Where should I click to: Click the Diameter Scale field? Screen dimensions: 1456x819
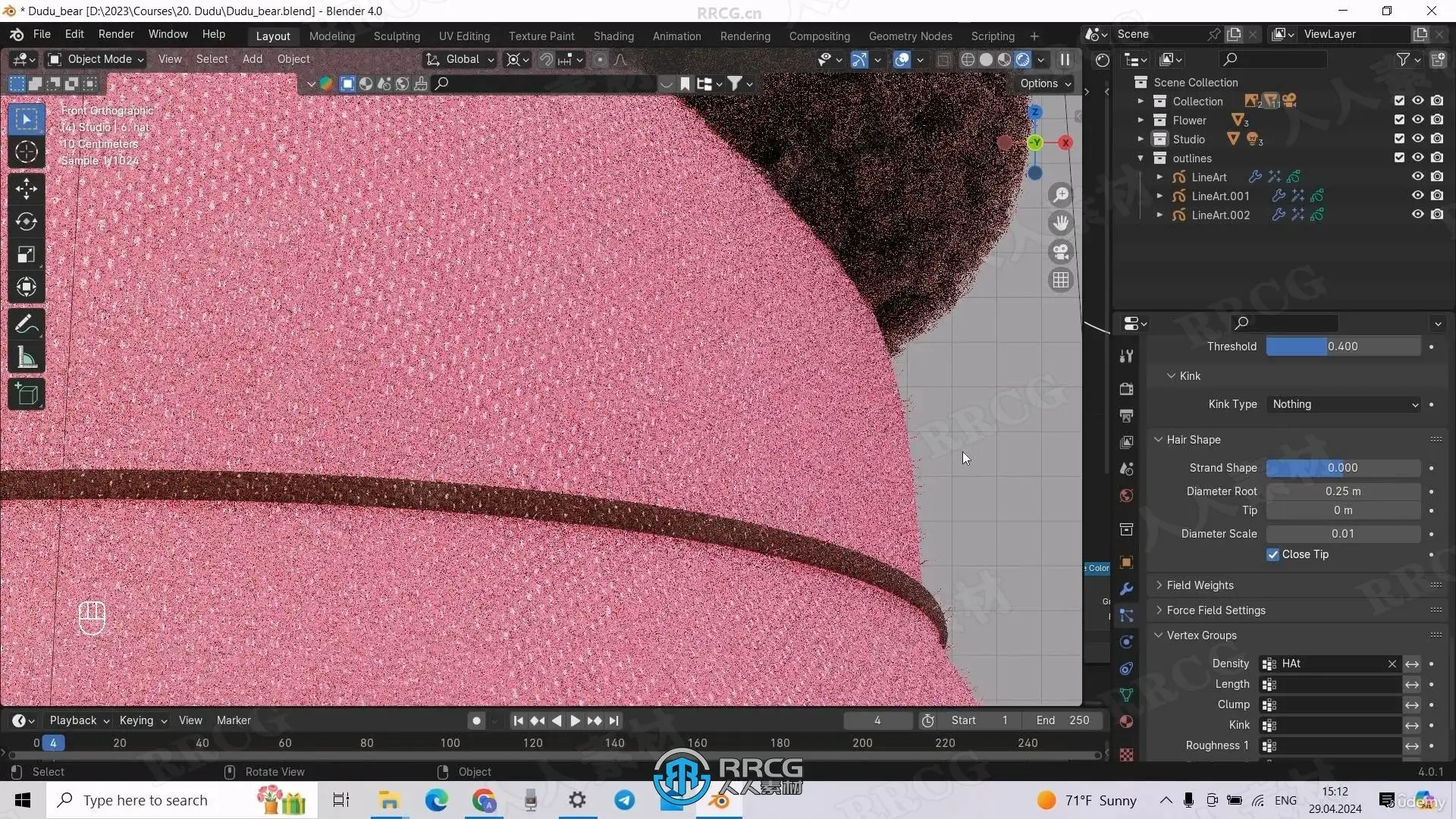point(1342,534)
